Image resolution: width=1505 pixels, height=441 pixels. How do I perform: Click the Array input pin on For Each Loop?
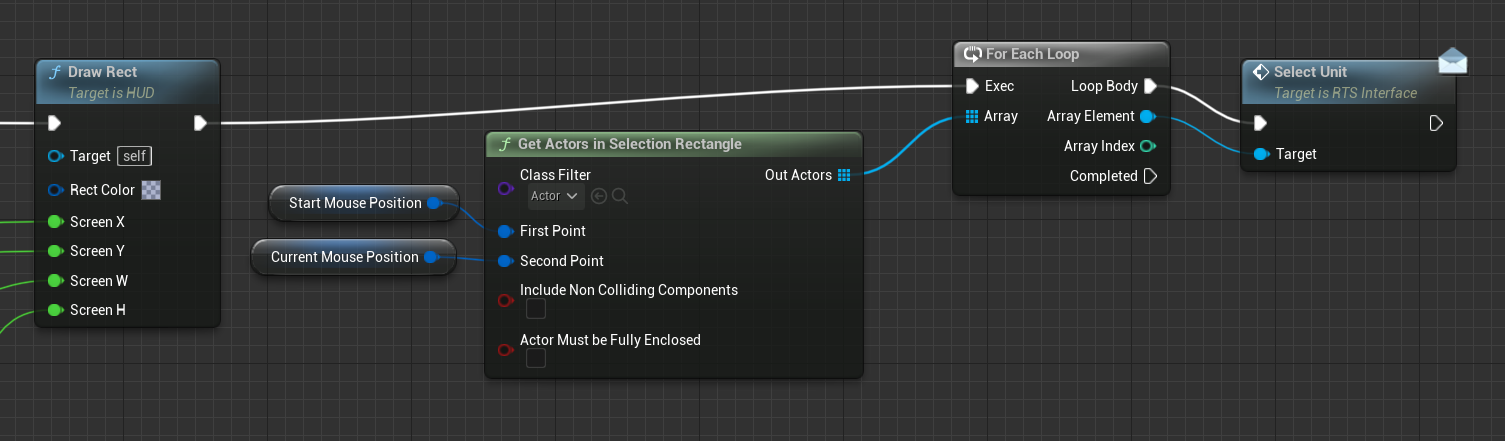(x=972, y=116)
